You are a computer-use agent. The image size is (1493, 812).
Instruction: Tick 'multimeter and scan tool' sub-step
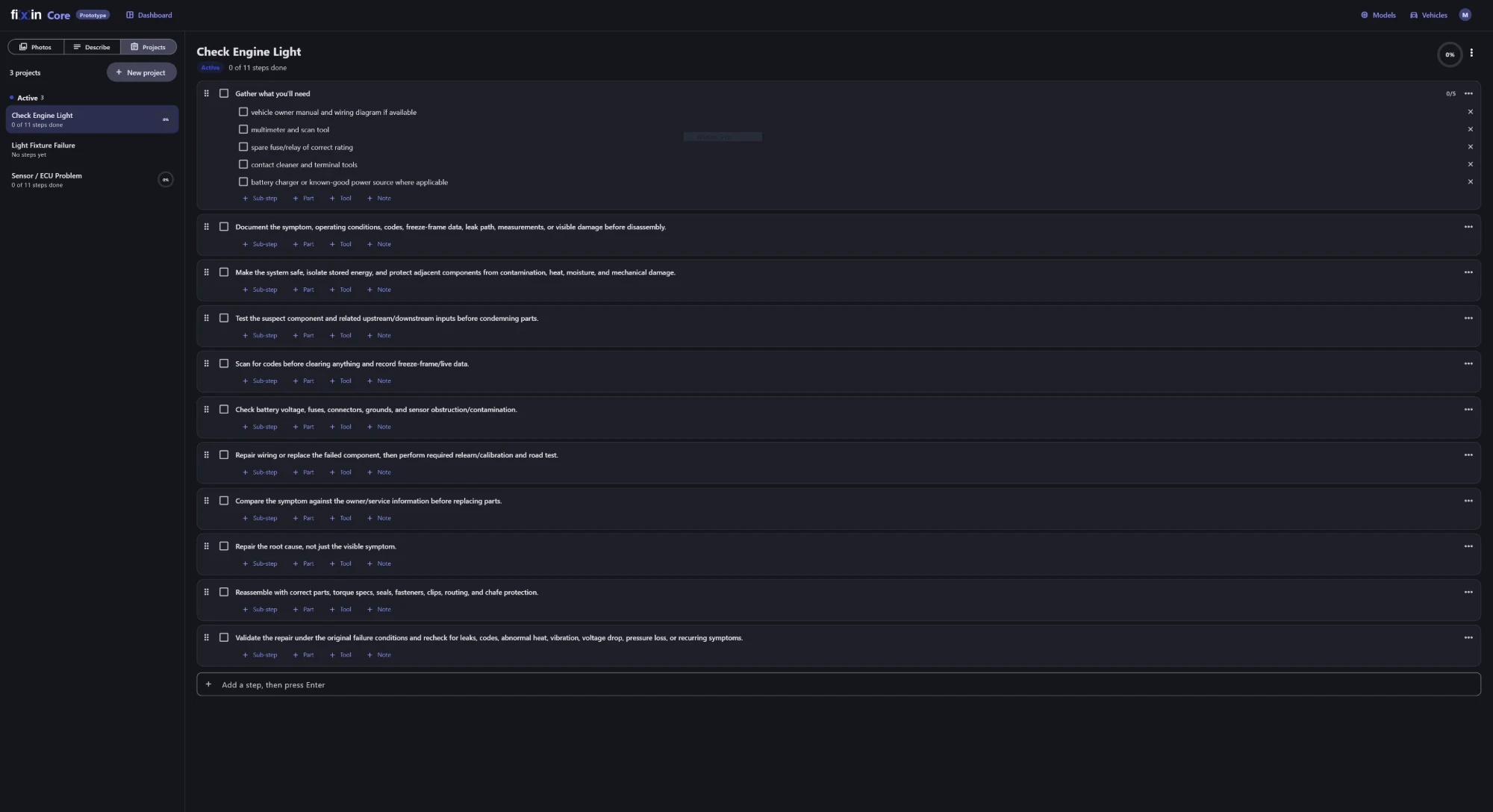(243, 129)
